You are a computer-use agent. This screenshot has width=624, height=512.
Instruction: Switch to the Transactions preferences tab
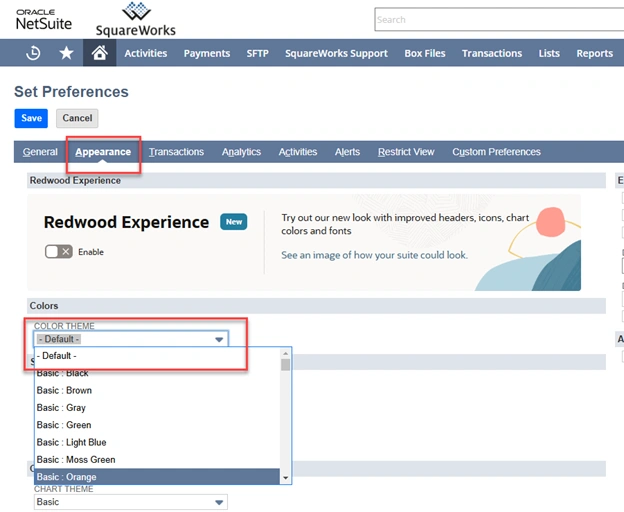click(x=176, y=152)
